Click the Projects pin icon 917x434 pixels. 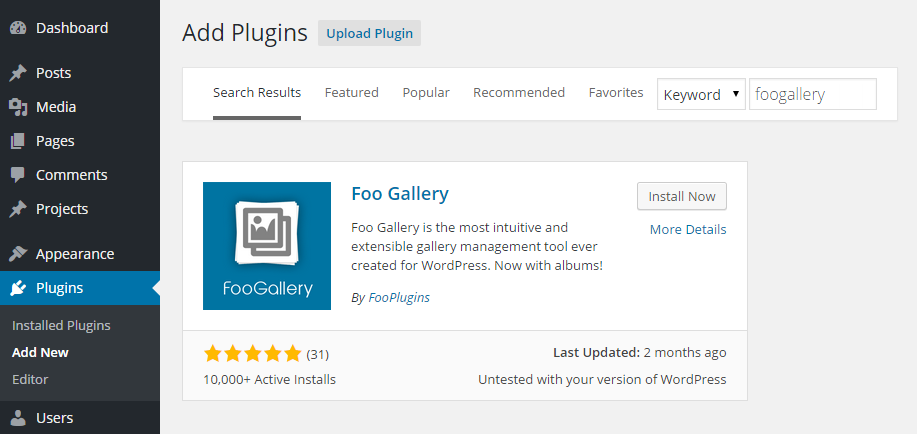pos(18,209)
